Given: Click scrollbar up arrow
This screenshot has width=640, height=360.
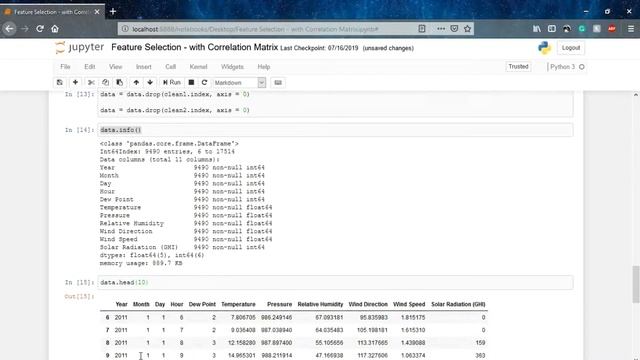Looking at the screenshot, I should point(636,95).
